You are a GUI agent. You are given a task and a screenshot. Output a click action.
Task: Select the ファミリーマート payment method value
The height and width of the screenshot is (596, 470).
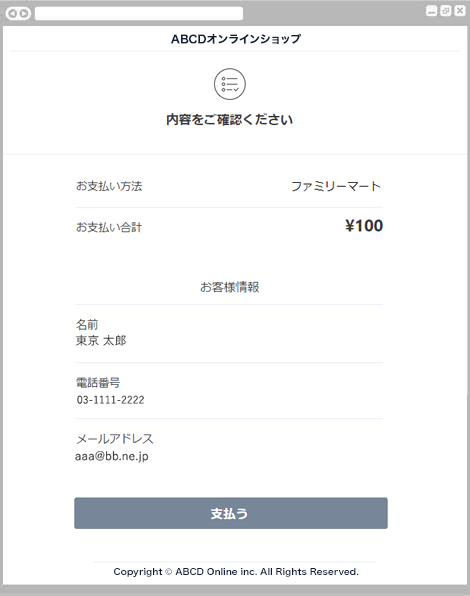tap(336, 186)
